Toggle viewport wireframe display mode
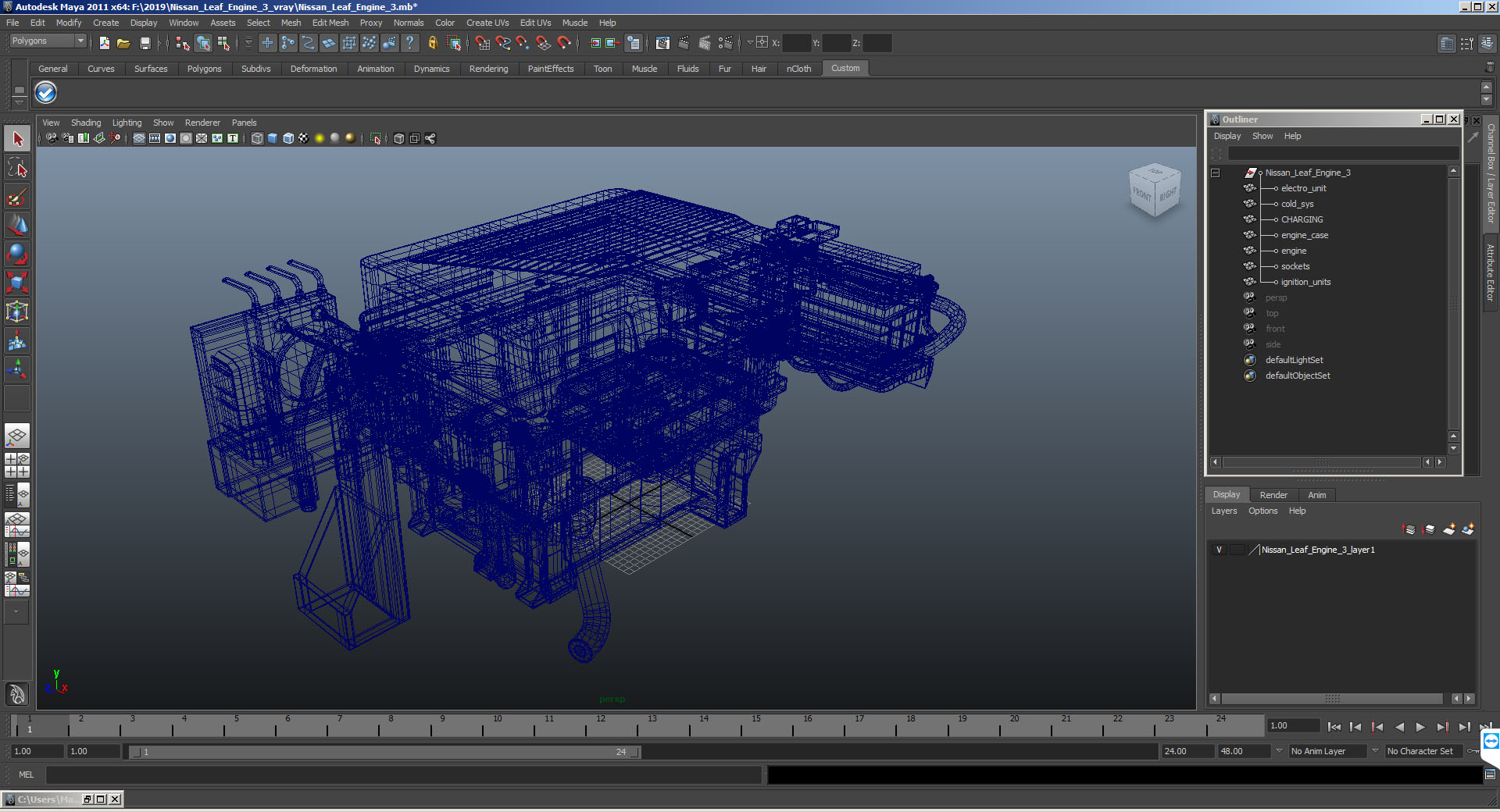The image size is (1500, 812). (257, 138)
